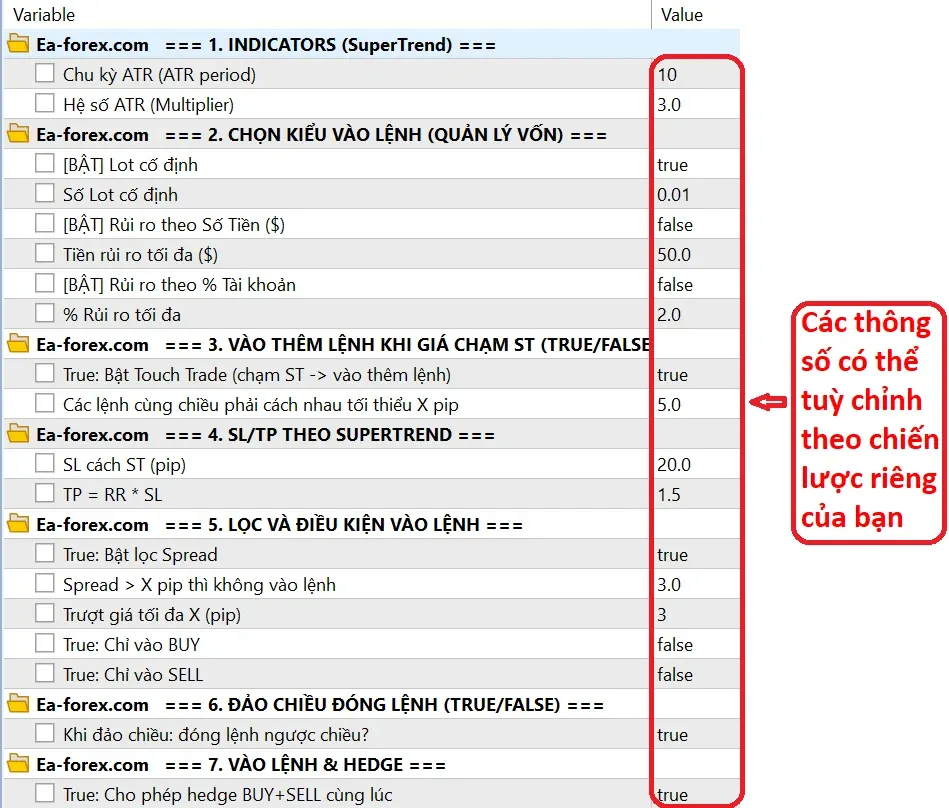Click folder icon of section 3 VÀO THÊM LỆNH
This screenshot has height=808, width=949.
coord(18,344)
